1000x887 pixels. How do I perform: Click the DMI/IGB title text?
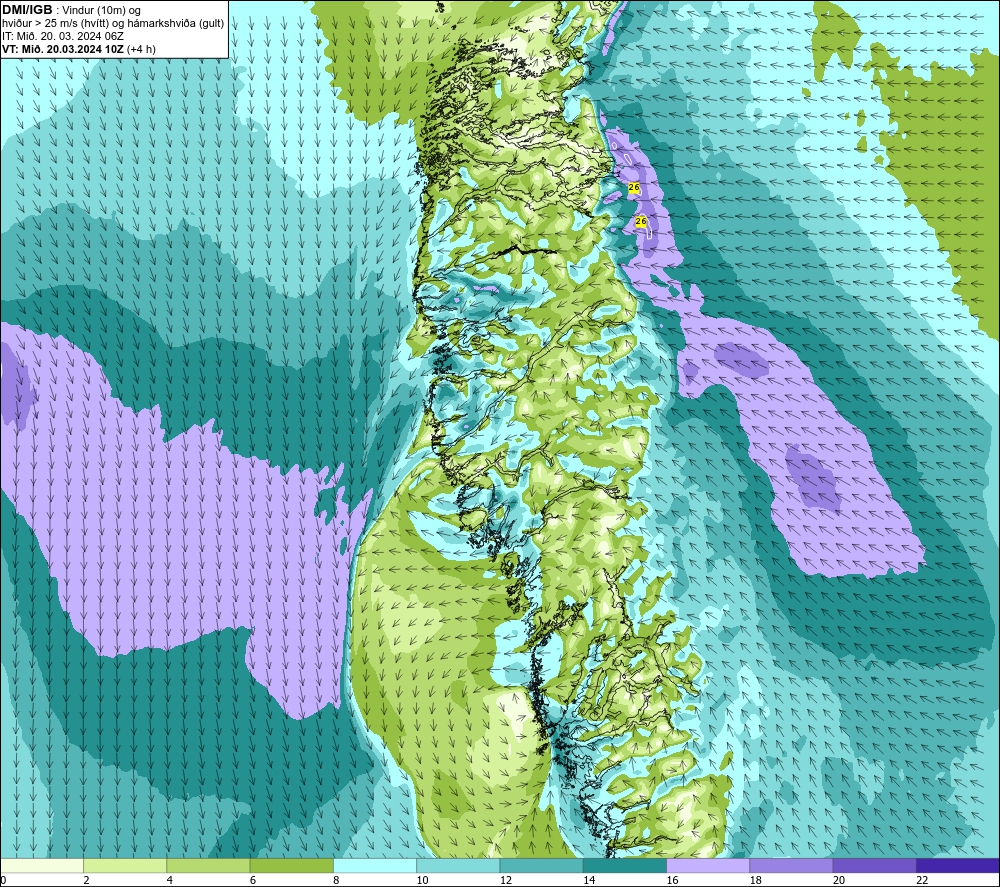coord(27,10)
